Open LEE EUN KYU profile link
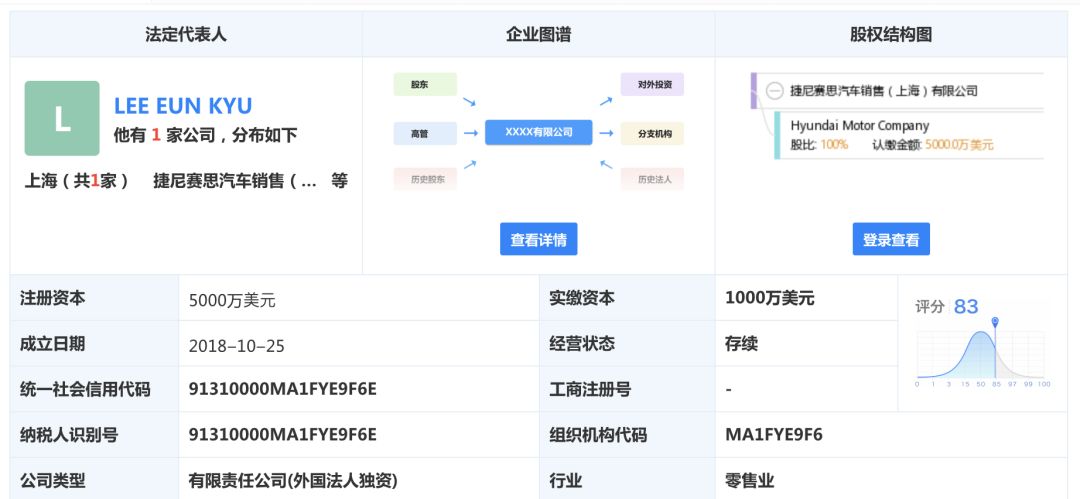 183,105
